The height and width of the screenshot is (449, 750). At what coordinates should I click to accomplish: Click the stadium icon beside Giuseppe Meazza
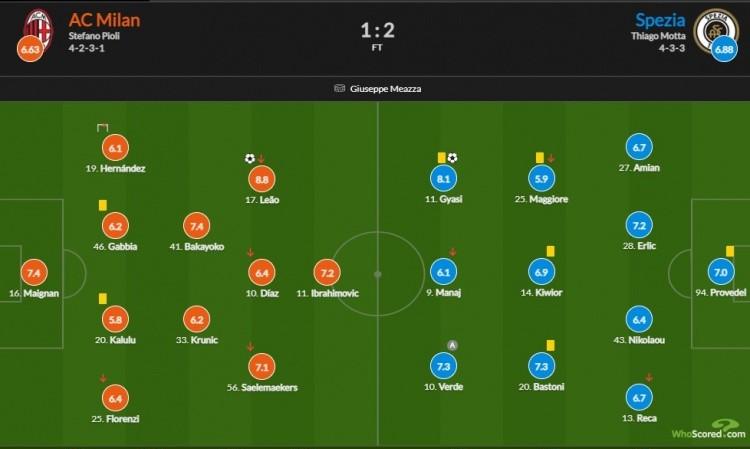tap(339, 88)
